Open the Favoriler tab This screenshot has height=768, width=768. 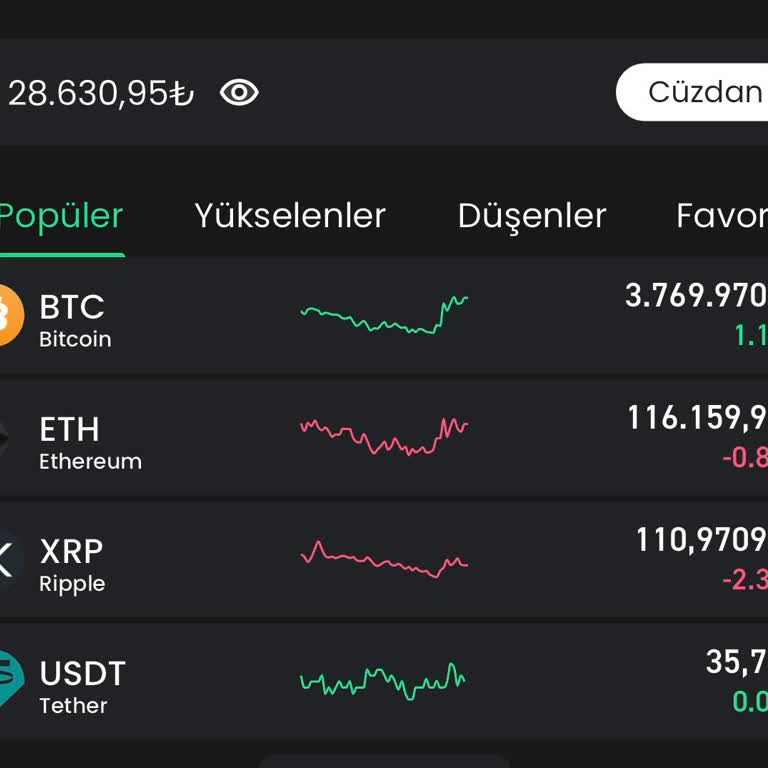click(722, 216)
